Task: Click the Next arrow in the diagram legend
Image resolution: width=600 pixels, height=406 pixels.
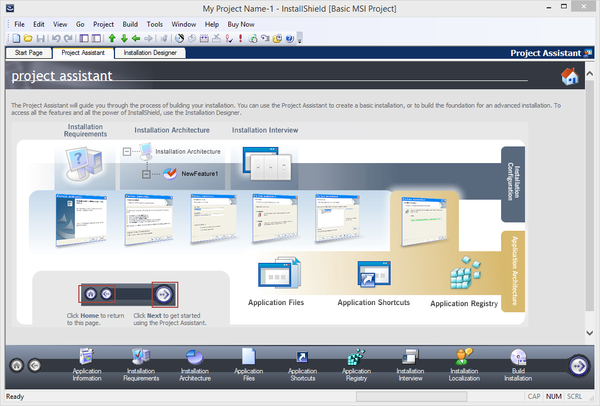Action: point(164,294)
